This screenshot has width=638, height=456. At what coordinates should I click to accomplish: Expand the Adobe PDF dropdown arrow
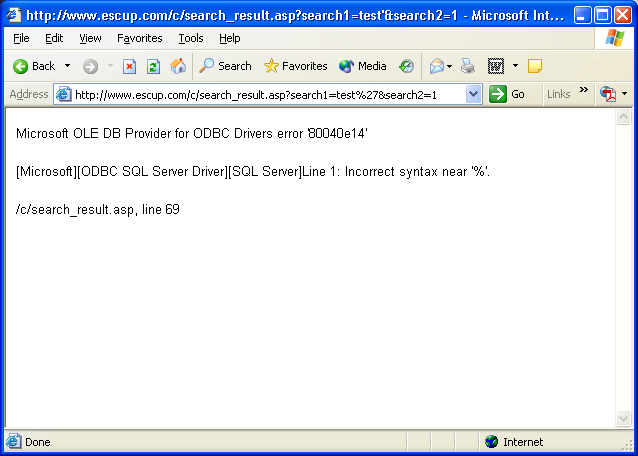pos(625,94)
